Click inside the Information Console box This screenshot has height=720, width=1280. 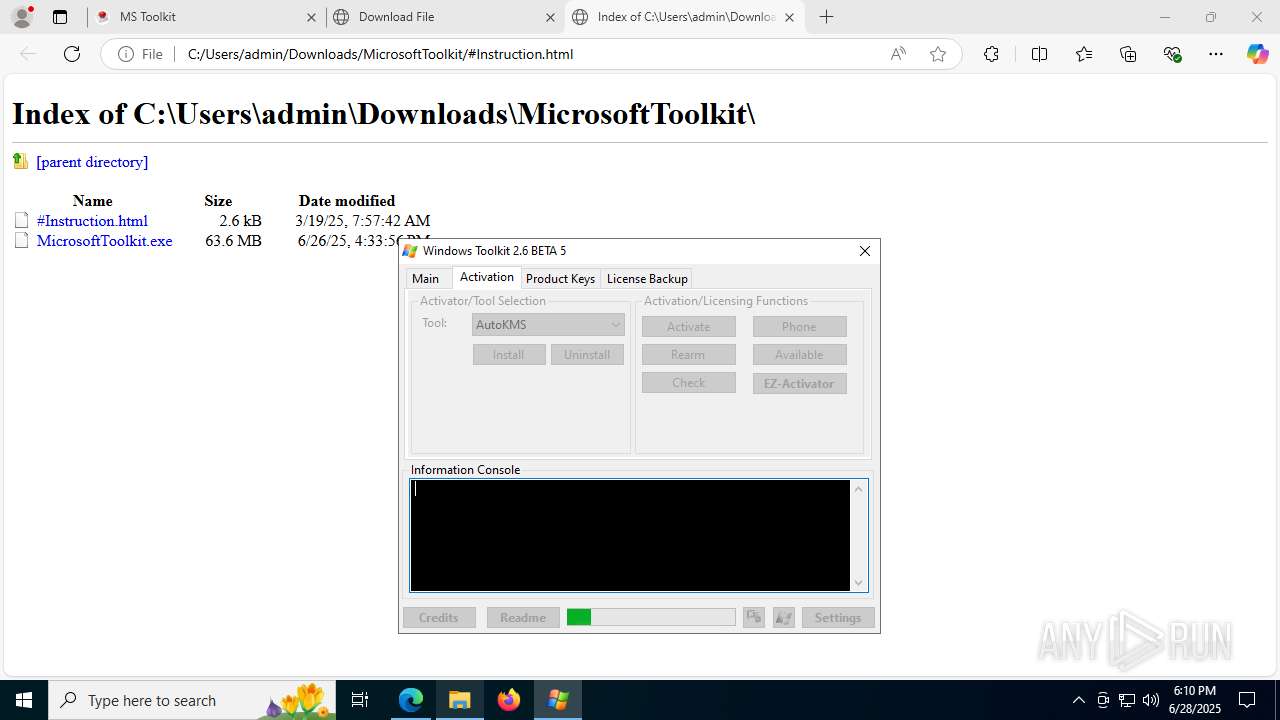pos(630,535)
